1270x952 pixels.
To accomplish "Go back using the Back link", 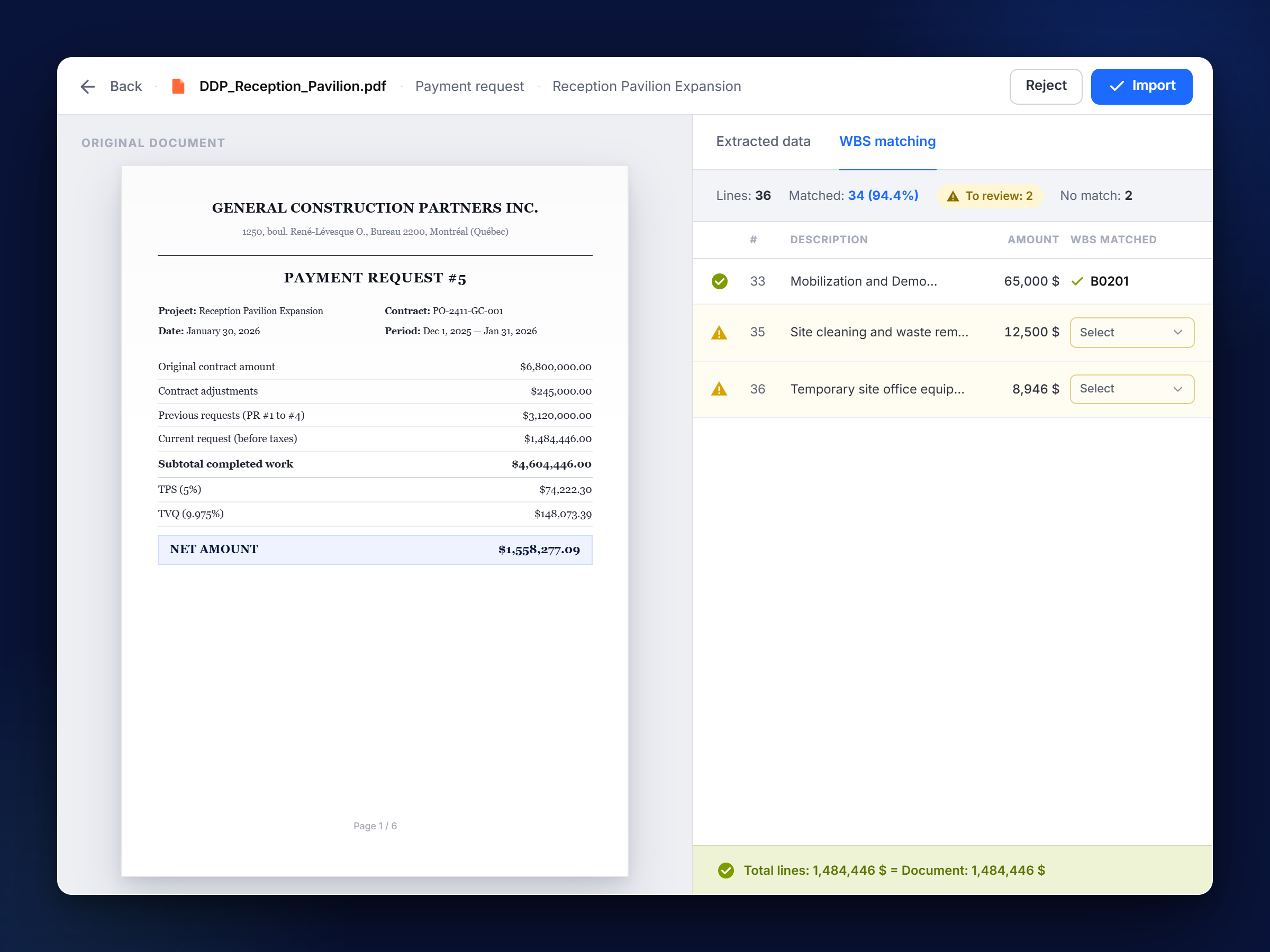I will [126, 86].
